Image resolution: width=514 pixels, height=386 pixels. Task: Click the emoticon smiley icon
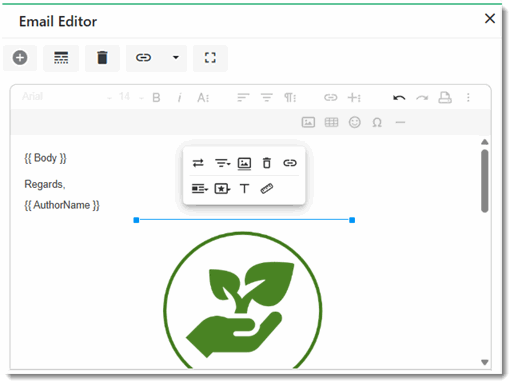(x=355, y=122)
